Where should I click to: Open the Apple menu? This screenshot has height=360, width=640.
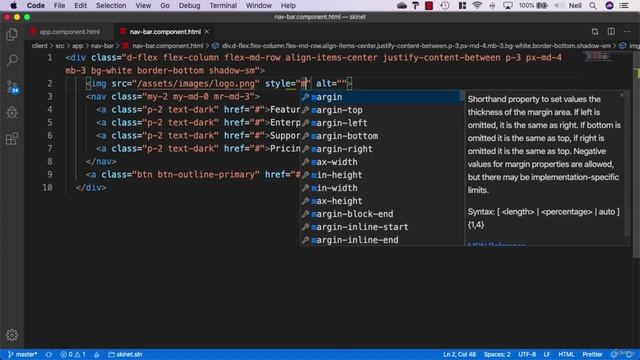click(13, 5)
